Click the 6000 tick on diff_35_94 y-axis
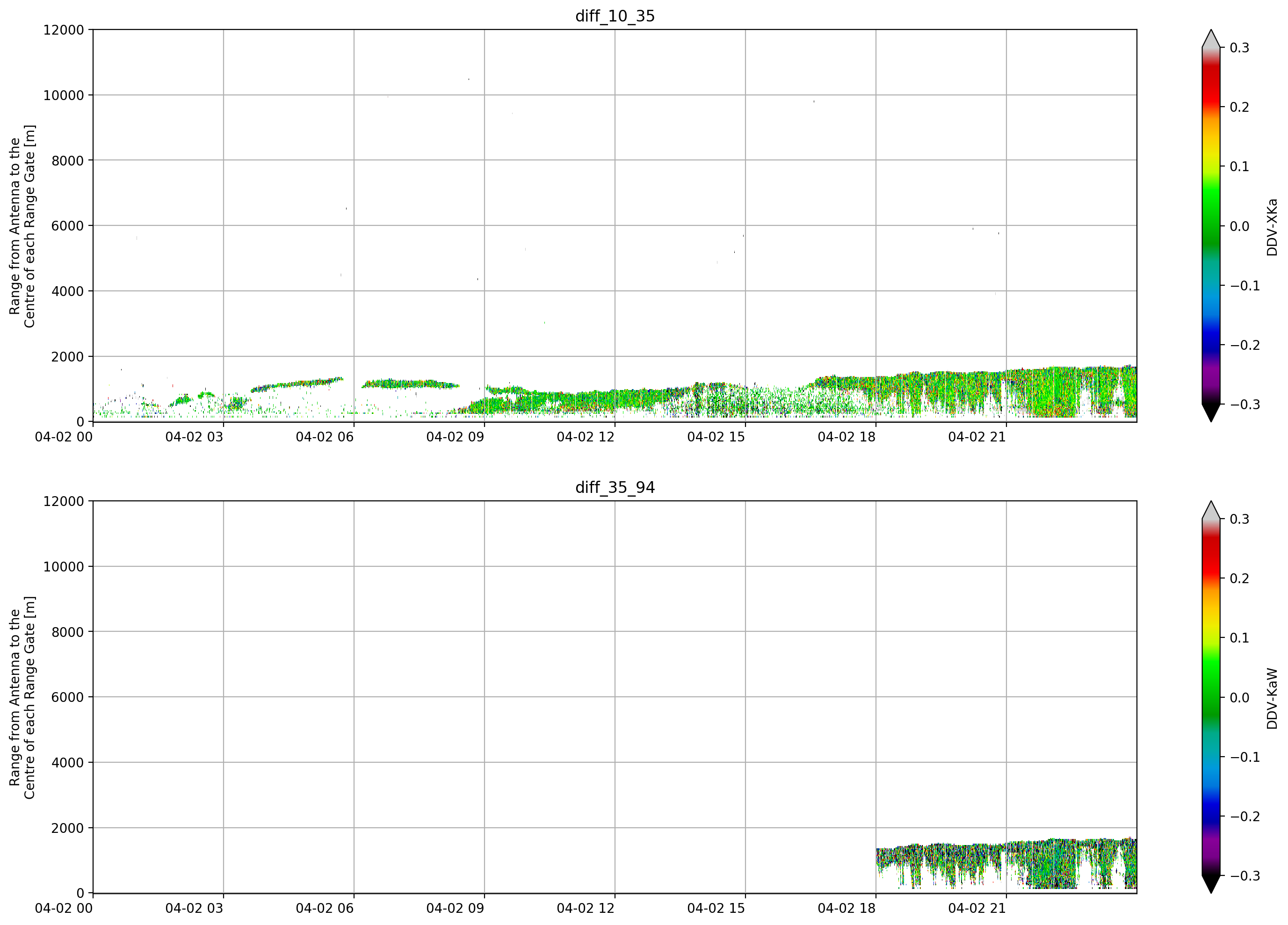The width and height of the screenshot is (1288, 925). tap(67, 697)
